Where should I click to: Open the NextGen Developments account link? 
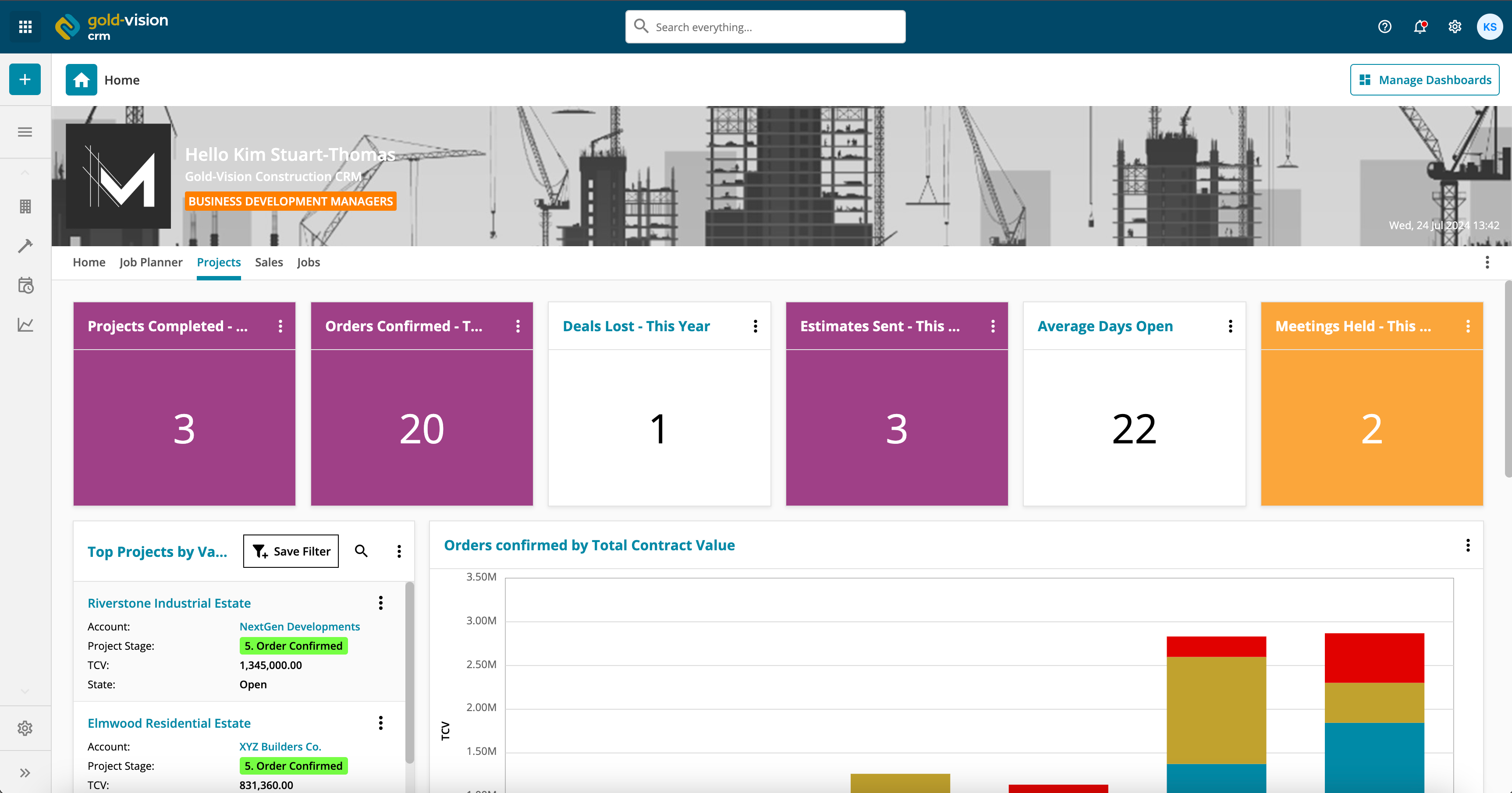[299, 627]
